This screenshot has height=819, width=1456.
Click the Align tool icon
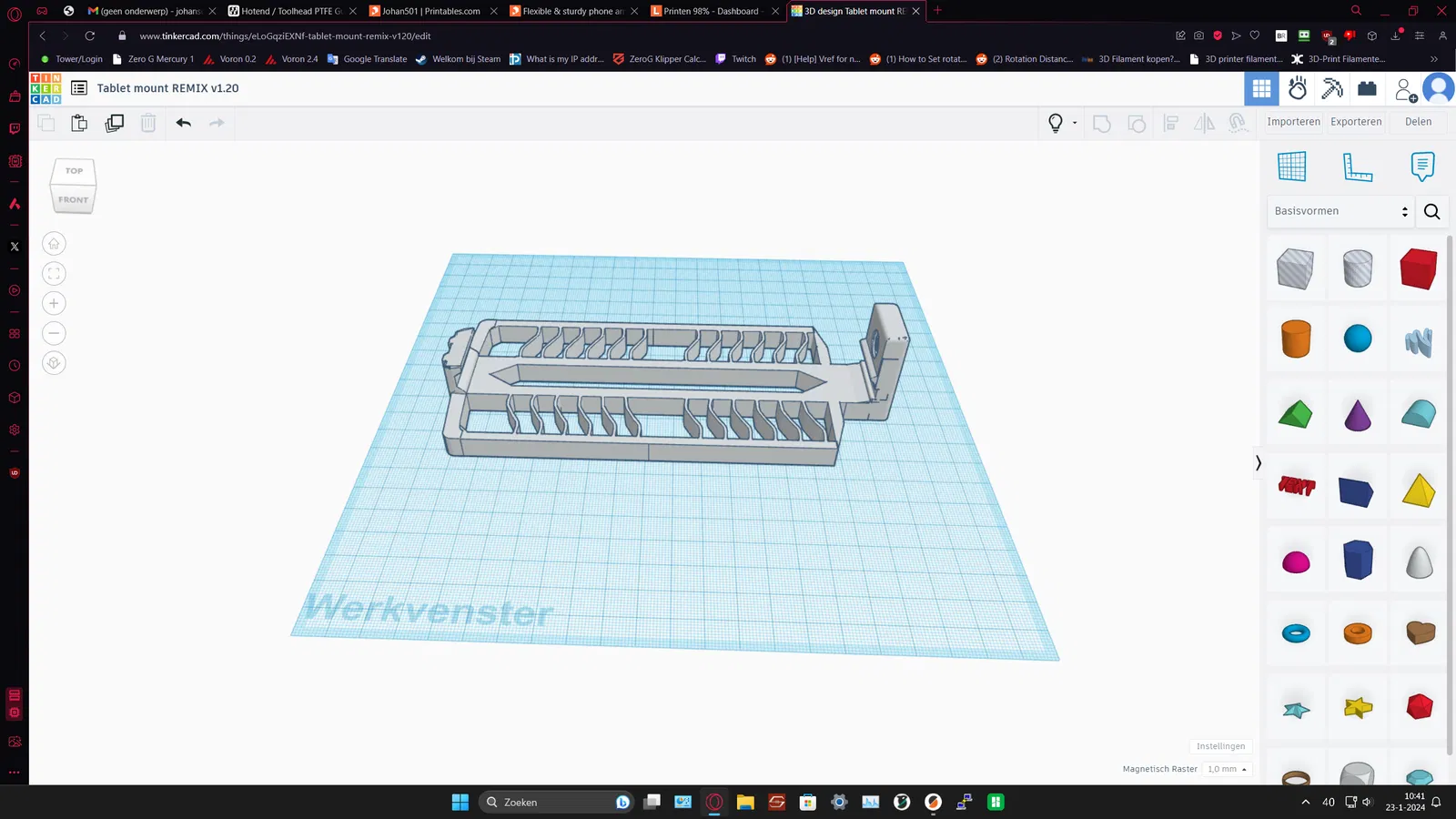click(1171, 123)
